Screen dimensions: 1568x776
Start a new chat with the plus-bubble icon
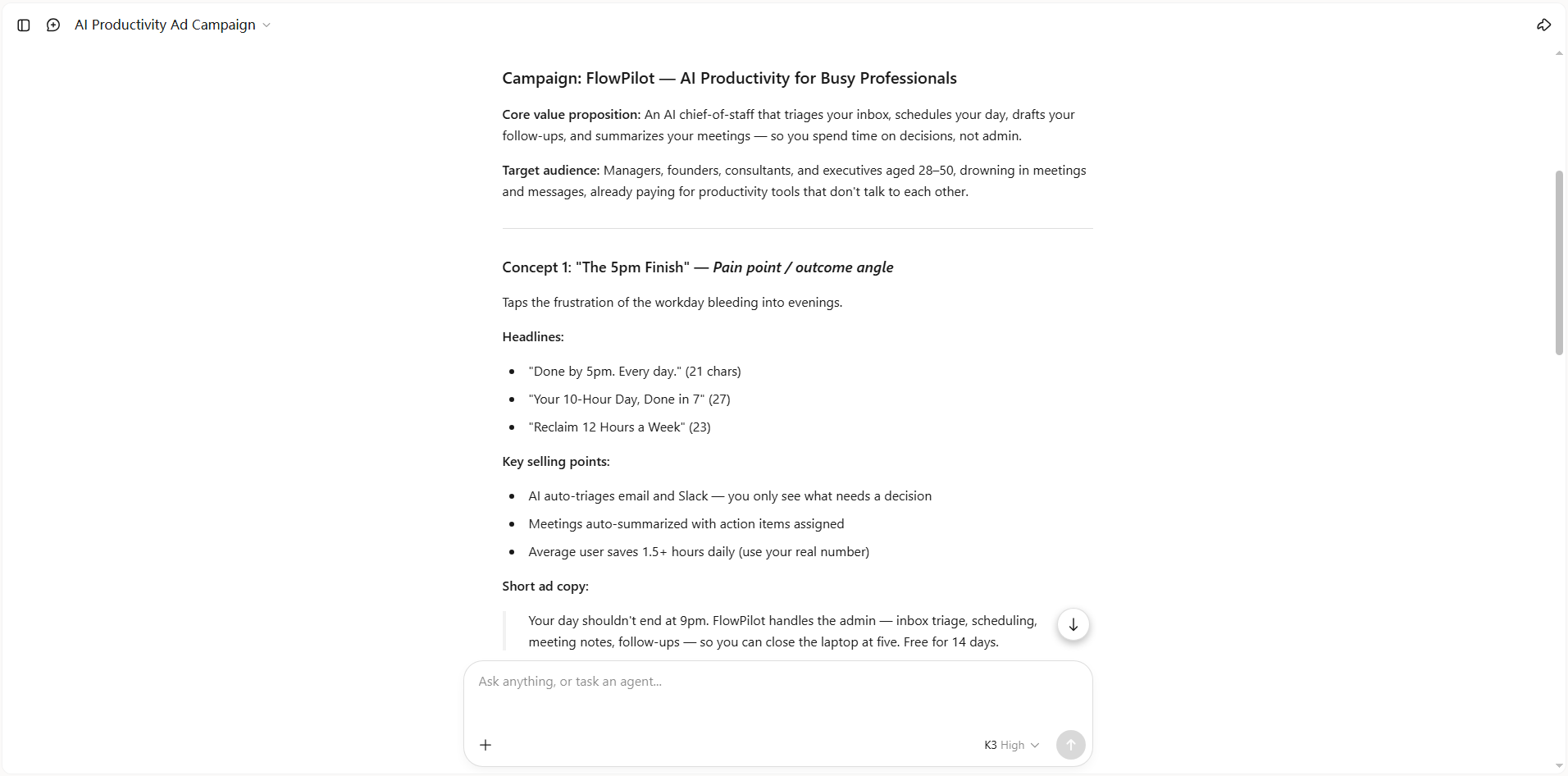53,25
